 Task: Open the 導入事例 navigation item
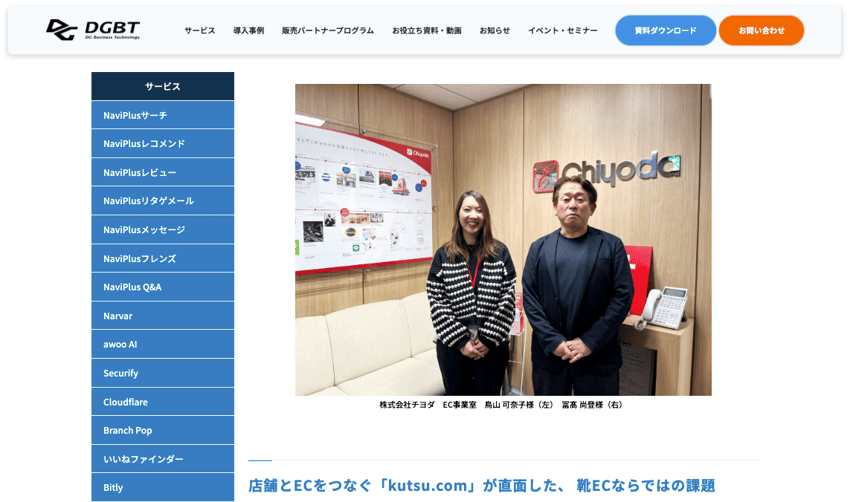pyautogui.click(x=249, y=30)
